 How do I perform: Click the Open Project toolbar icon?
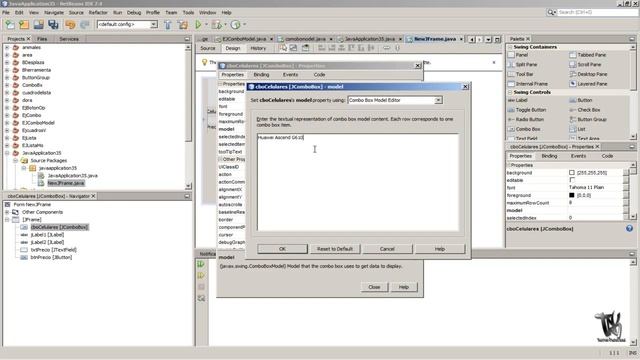(39, 24)
